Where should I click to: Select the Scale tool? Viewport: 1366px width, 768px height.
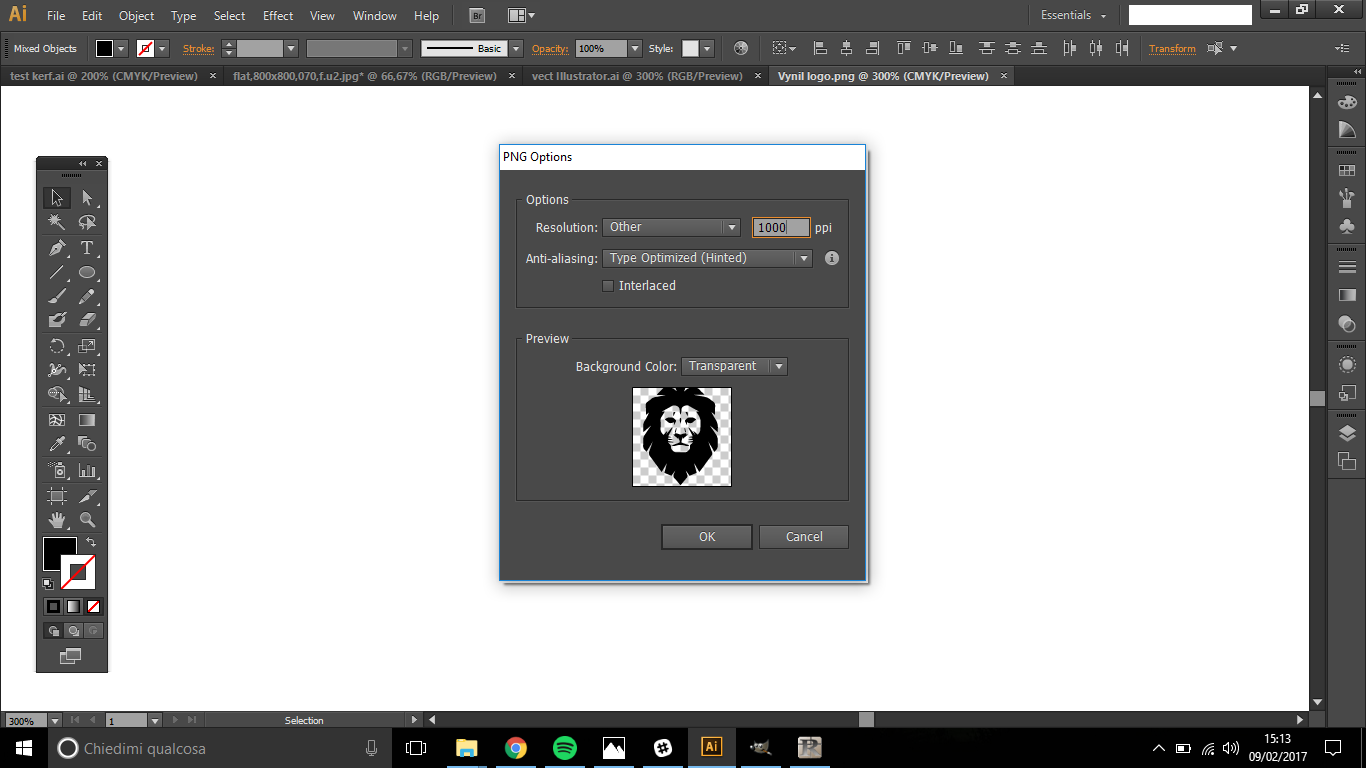tap(87, 346)
